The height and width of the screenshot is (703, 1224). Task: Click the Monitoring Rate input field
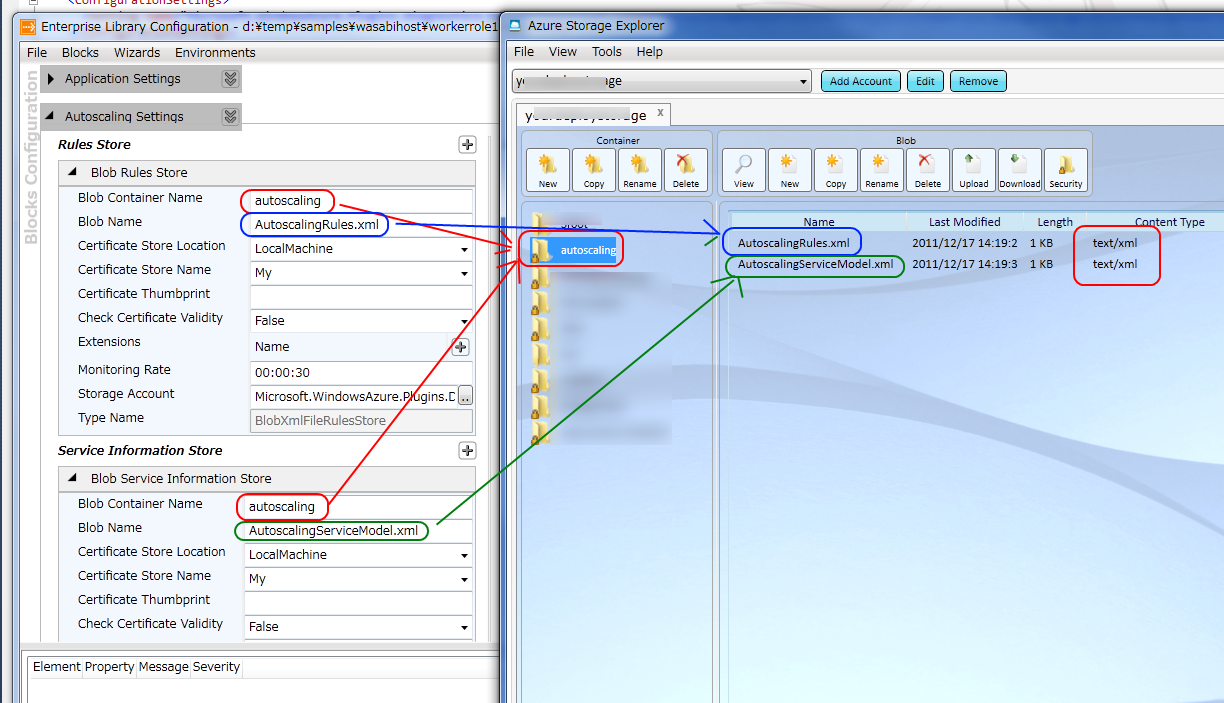[x=360, y=372]
